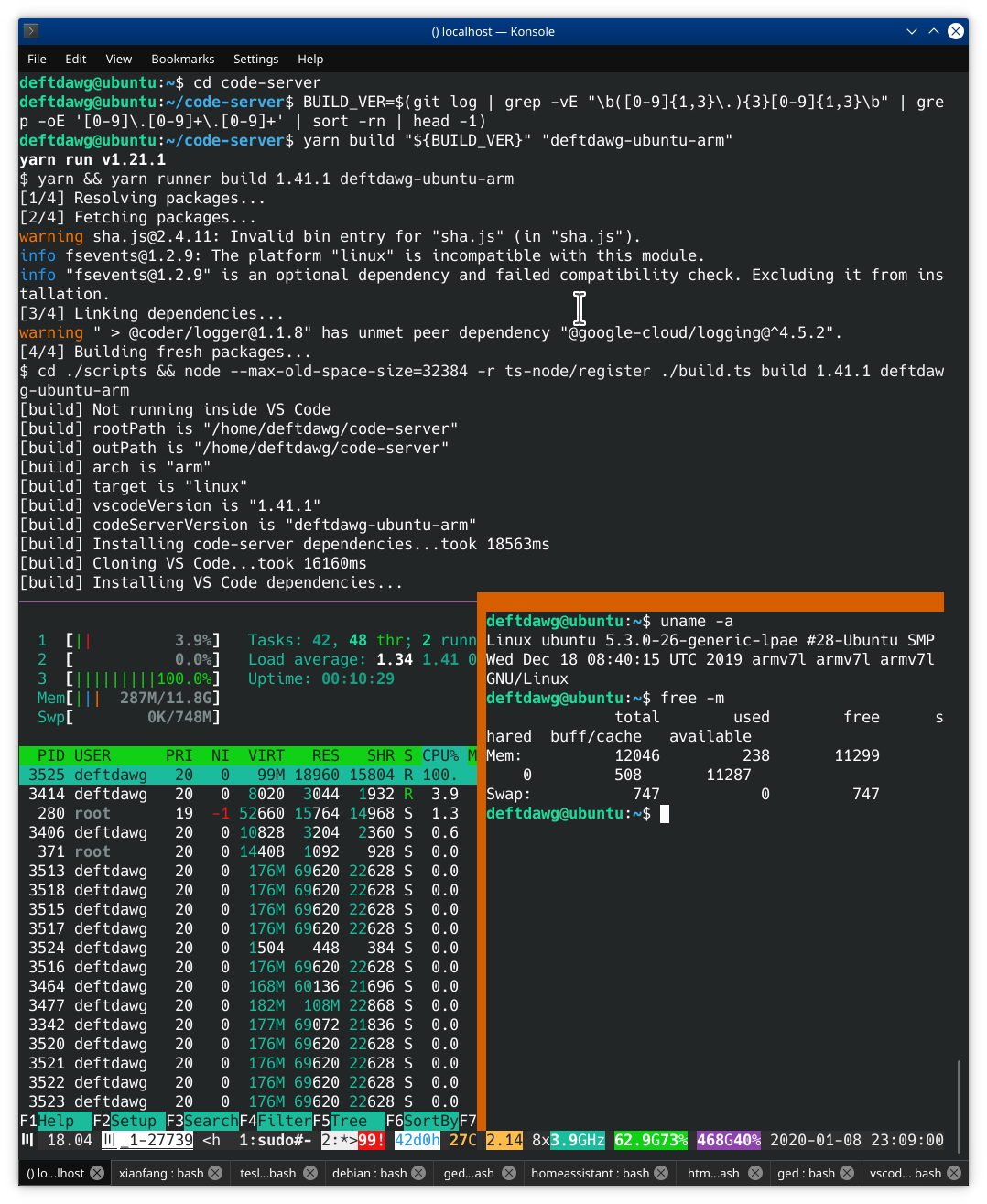The image size is (987, 1204).
Task: Click the 27C temperature indicator in status bar
Action: pyautogui.click(x=463, y=1140)
